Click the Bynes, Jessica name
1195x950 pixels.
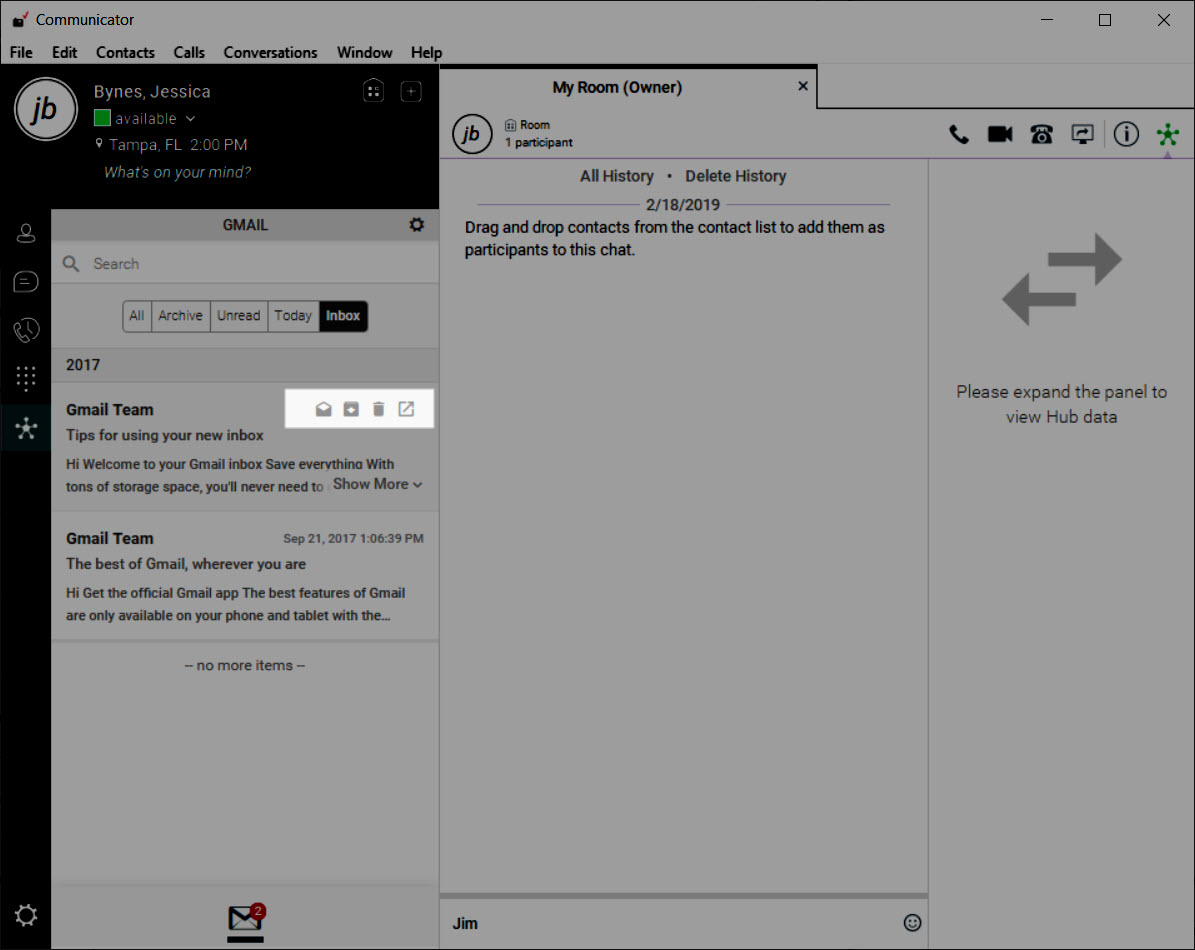pyautogui.click(x=152, y=91)
